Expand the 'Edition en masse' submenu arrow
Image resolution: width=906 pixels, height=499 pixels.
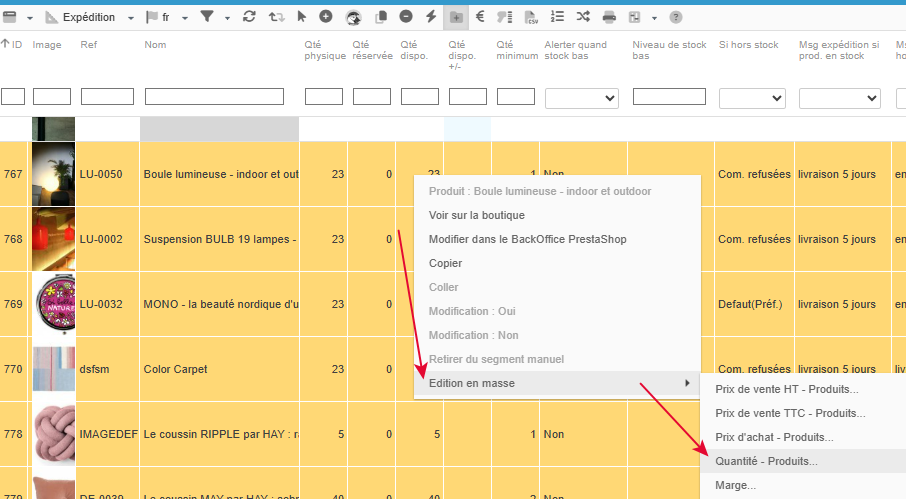click(687, 383)
